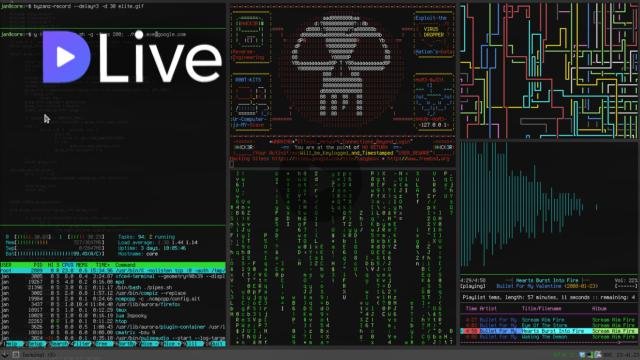Select the aurora firefox process row
640x360 pixels.
[x=113, y=304]
